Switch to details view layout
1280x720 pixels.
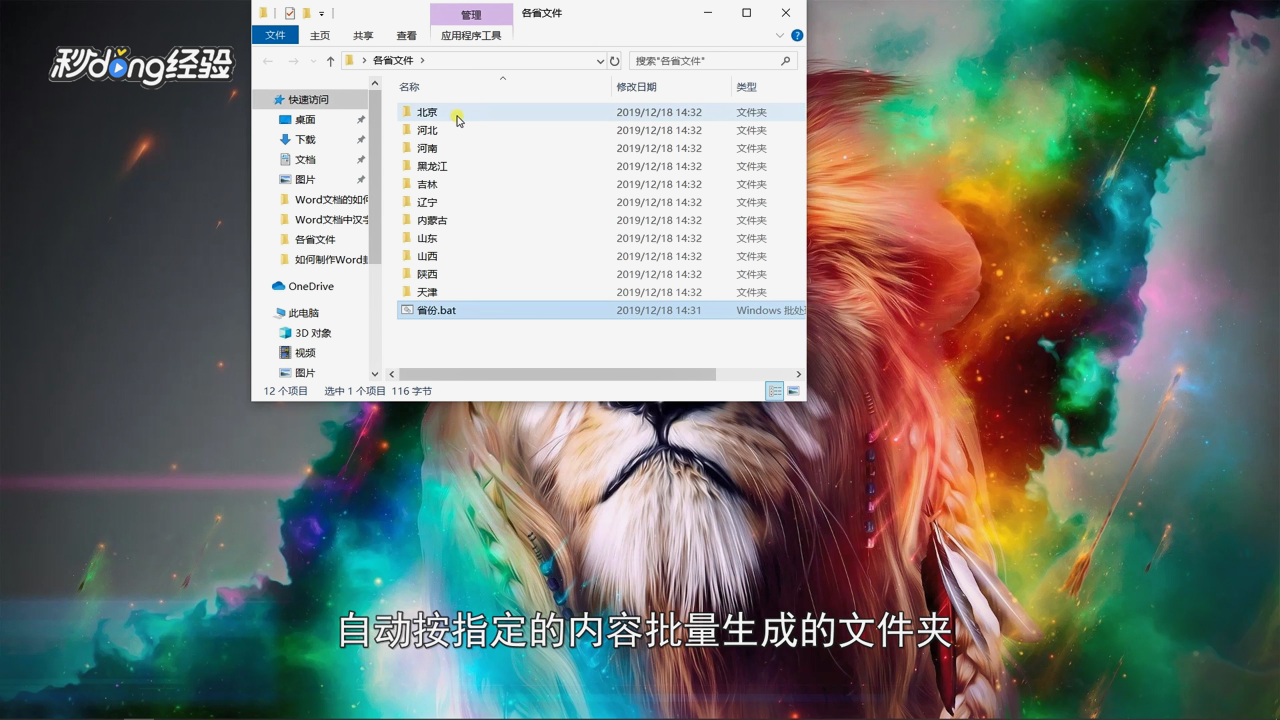click(x=774, y=391)
